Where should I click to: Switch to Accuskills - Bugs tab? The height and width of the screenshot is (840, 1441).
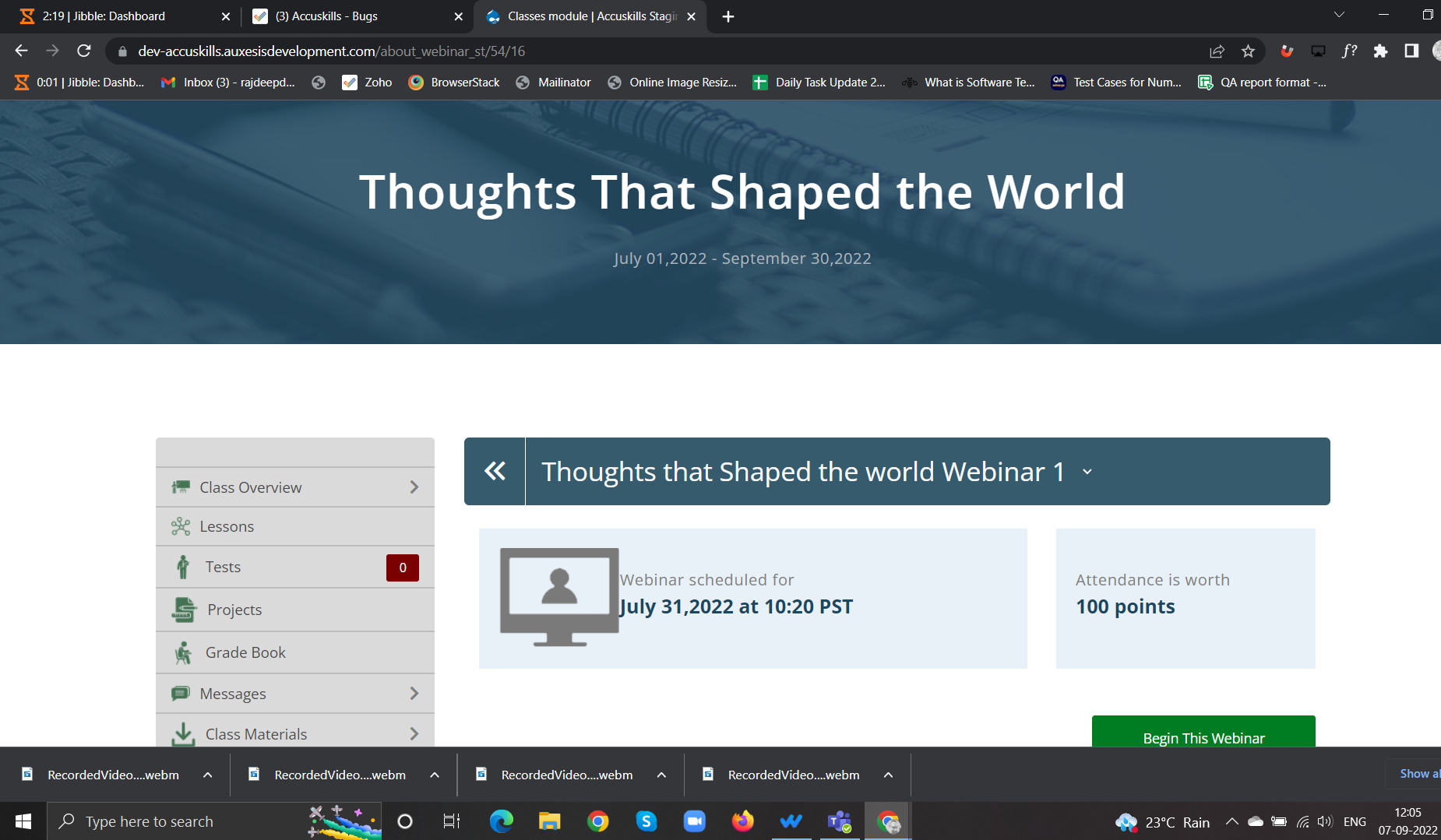click(354, 16)
